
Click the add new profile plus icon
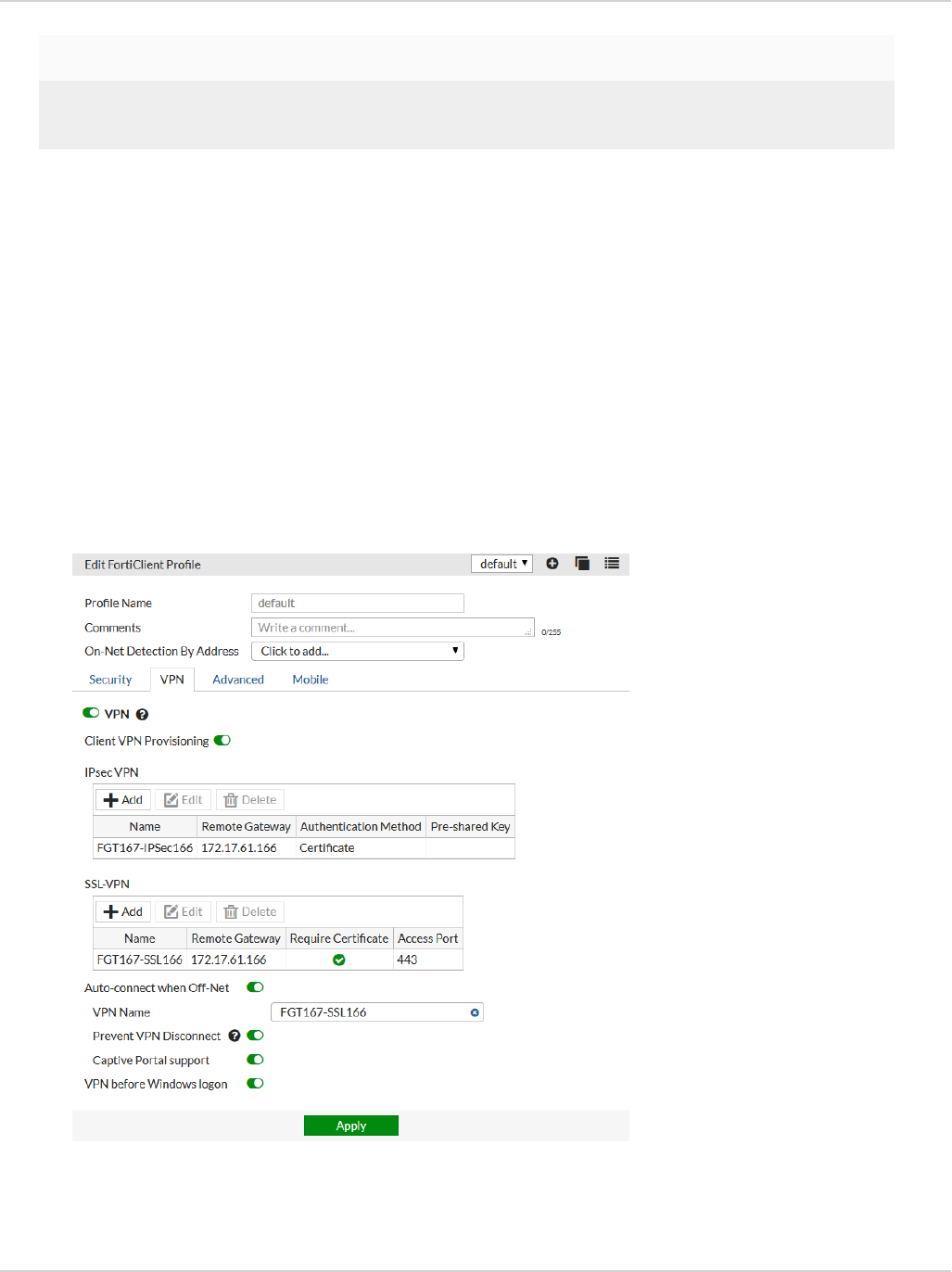[552, 564]
